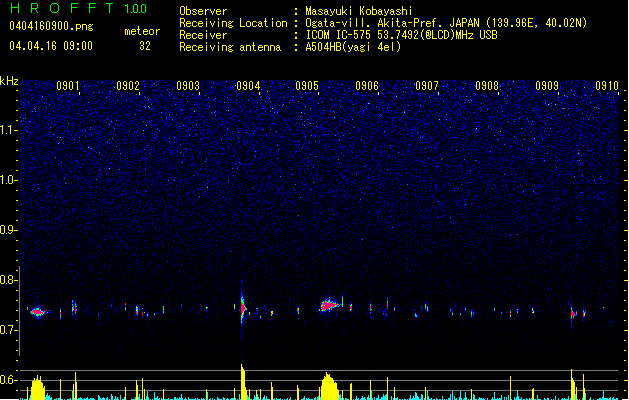The image size is (629, 400).
Task: Click the Ogata-vill. Akita-Pref. JAPAN location text
Action: [446, 23]
